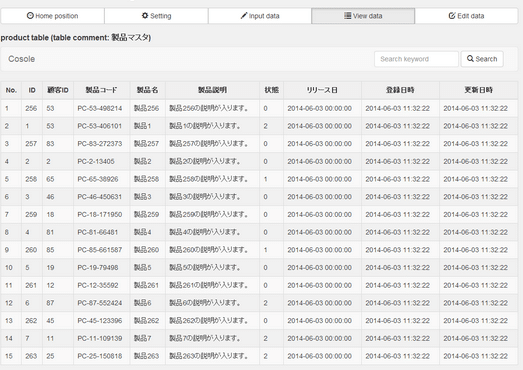Click product name 製品258
The height and width of the screenshot is (370, 523).
[146, 179]
